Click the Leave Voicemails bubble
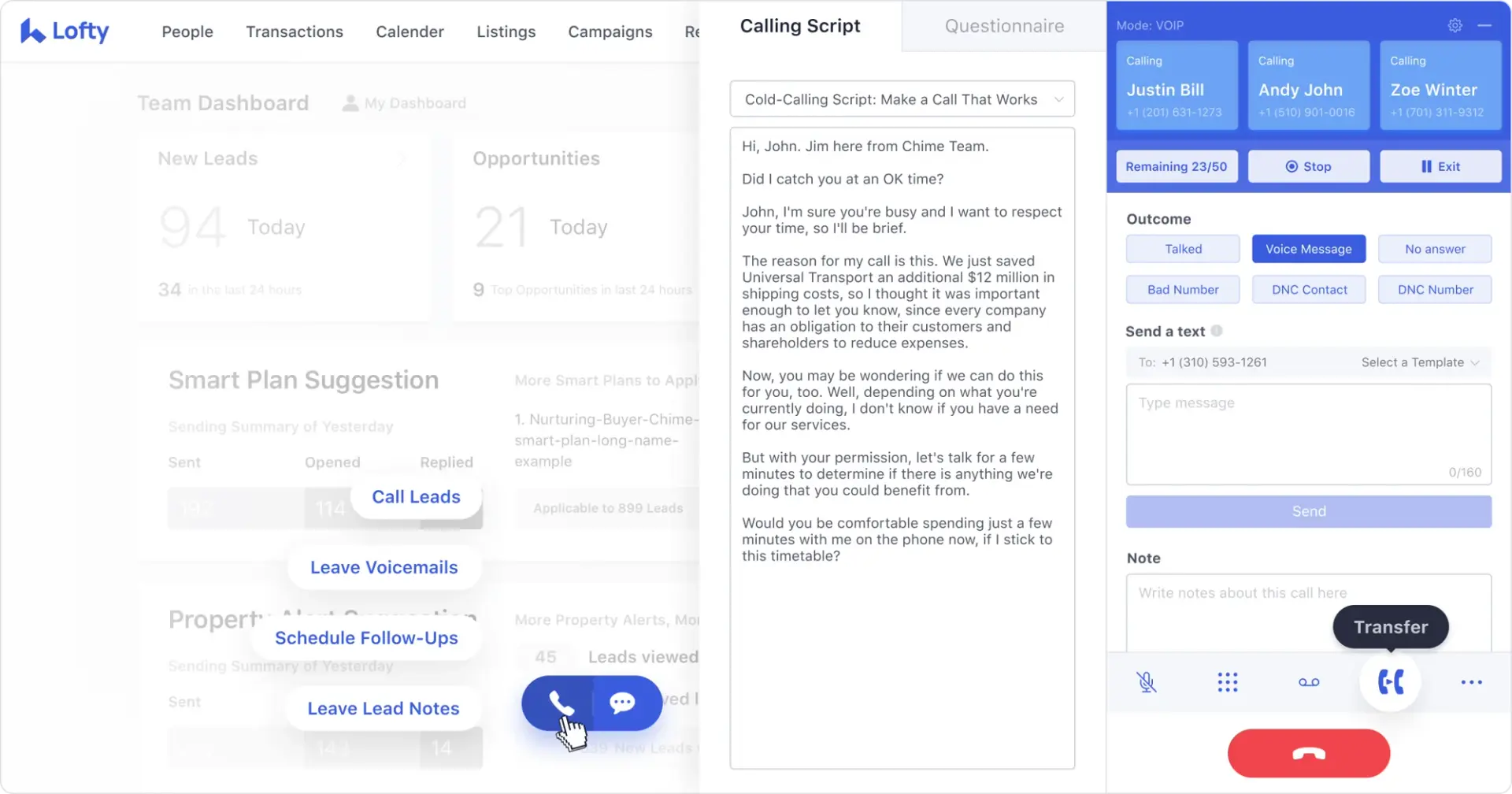Image resolution: width=1512 pixels, height=794 pixels. (x=384, y=567)
